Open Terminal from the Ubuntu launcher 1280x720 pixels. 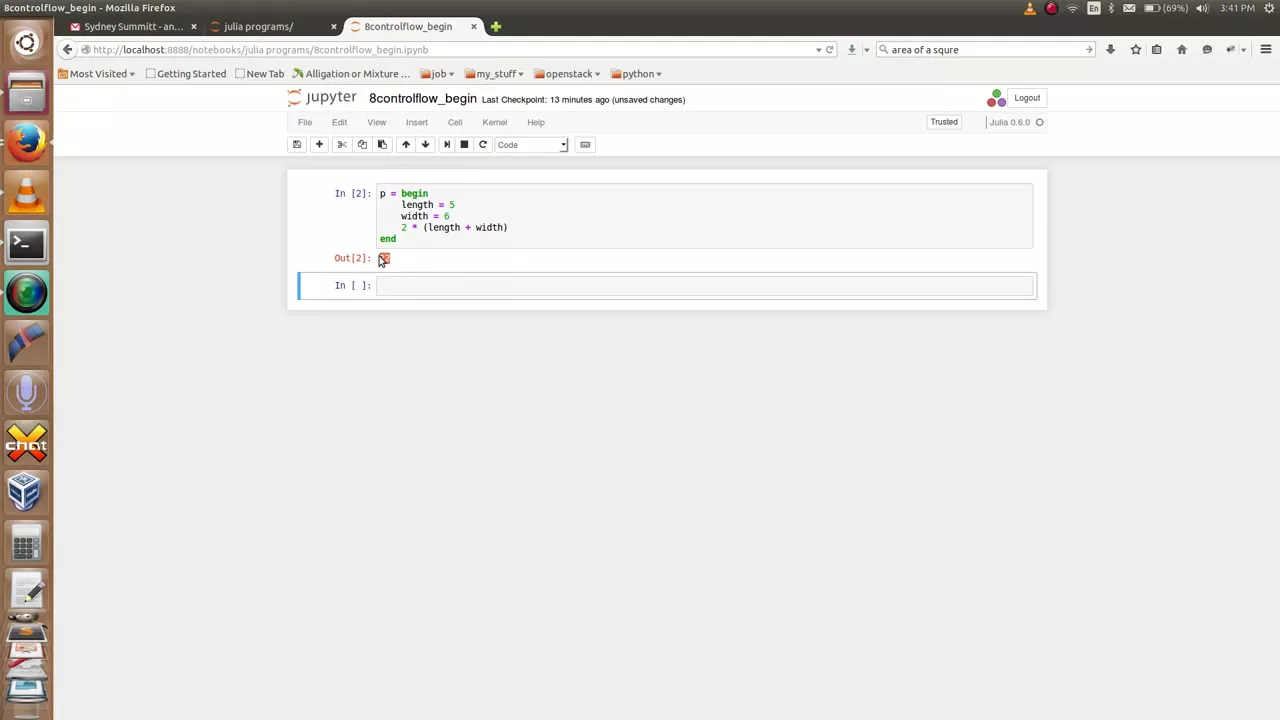coord(26,243)
